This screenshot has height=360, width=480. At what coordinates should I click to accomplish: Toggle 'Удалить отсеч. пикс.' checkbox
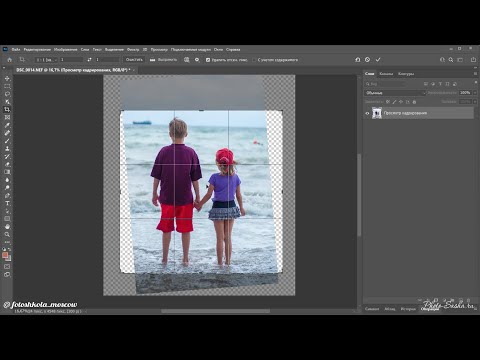[208, 60]
